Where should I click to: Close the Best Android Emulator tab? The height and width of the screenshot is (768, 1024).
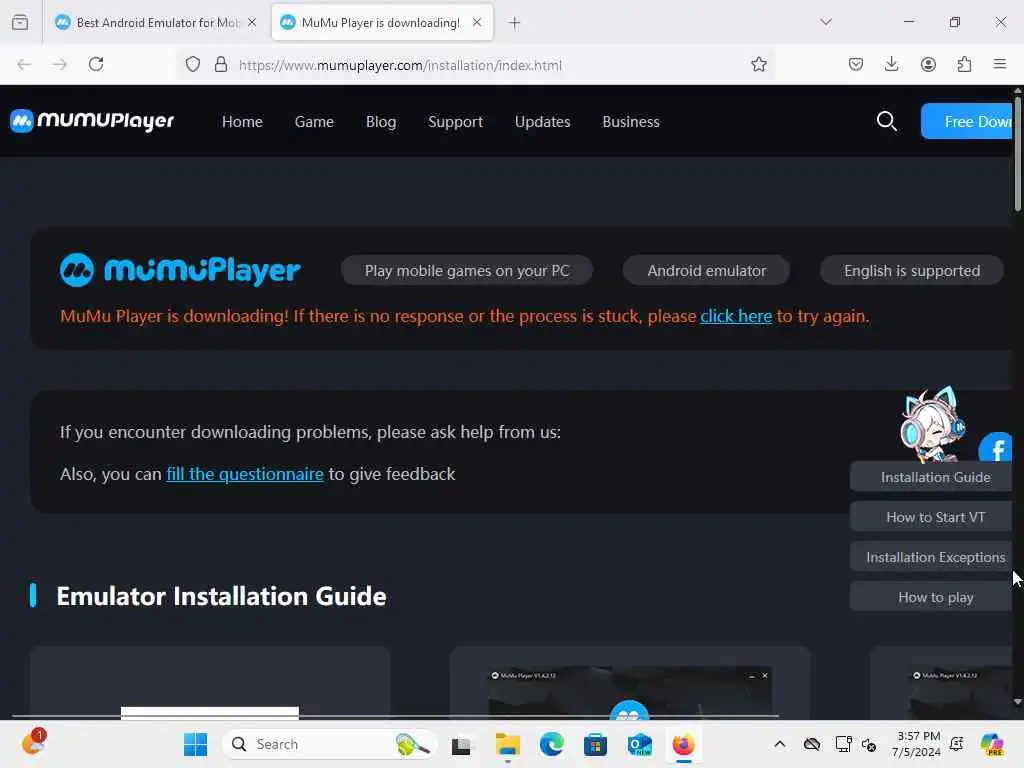[x=252, y=22]
